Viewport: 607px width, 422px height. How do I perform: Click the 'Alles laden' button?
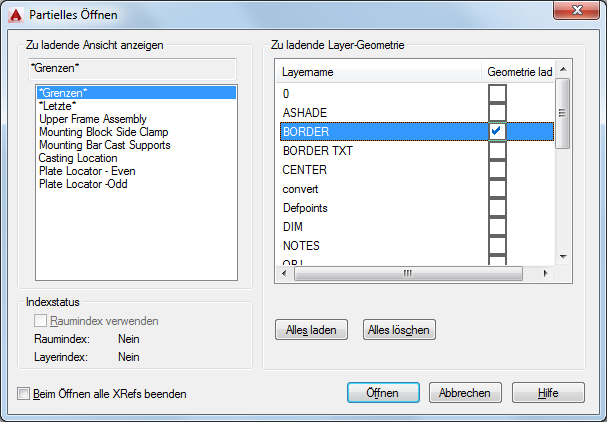(x=311, y=330)
